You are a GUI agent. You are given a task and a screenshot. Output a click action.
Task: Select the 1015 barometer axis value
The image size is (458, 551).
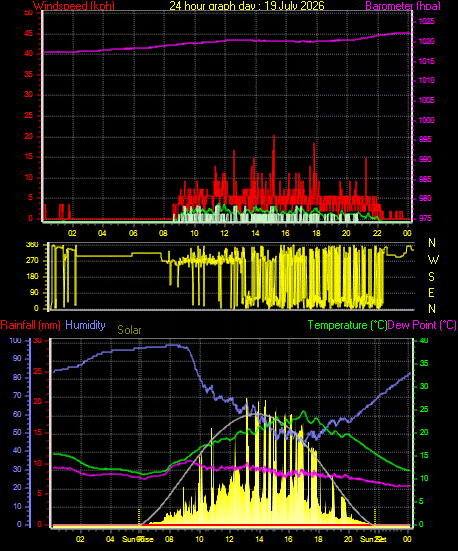point(426,61)
